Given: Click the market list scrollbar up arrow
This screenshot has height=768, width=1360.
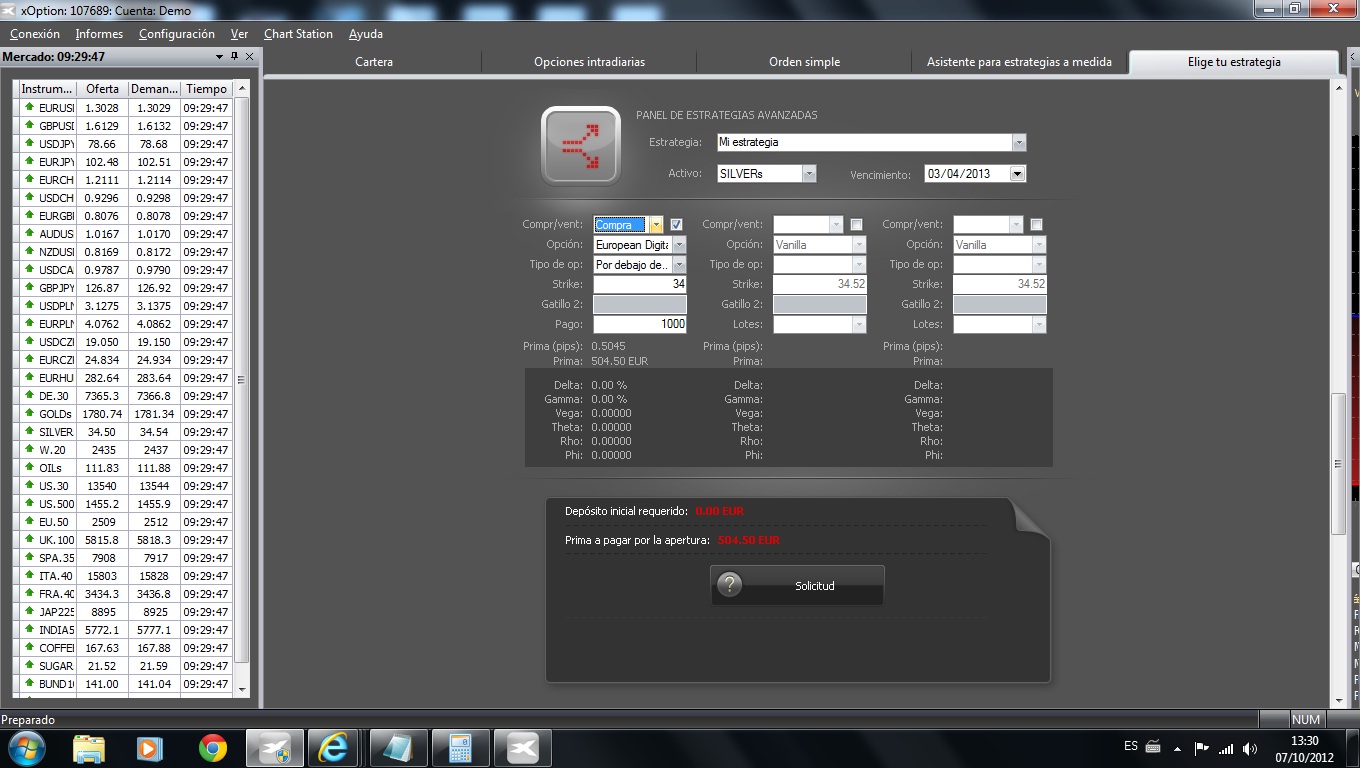Looking at the screenshot, I should [241, 88].
